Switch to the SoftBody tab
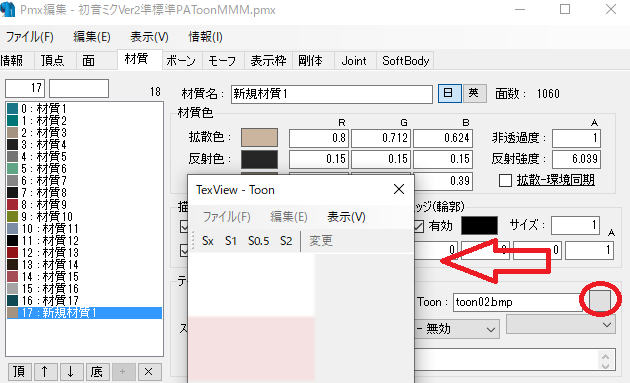630x383 pixels. [406, 61]
